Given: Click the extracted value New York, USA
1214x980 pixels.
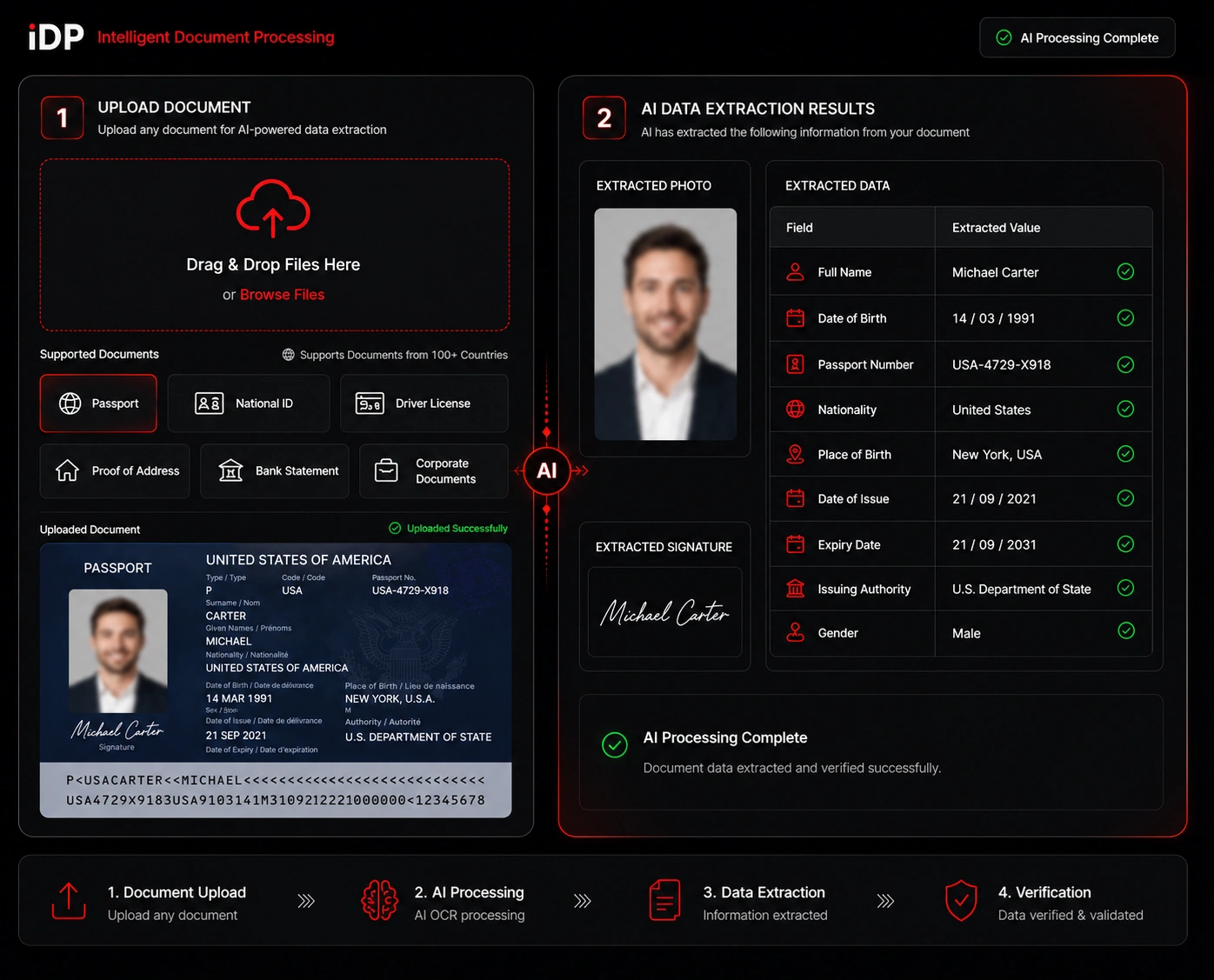Looking at the screenshot, I should pos(997,455).
